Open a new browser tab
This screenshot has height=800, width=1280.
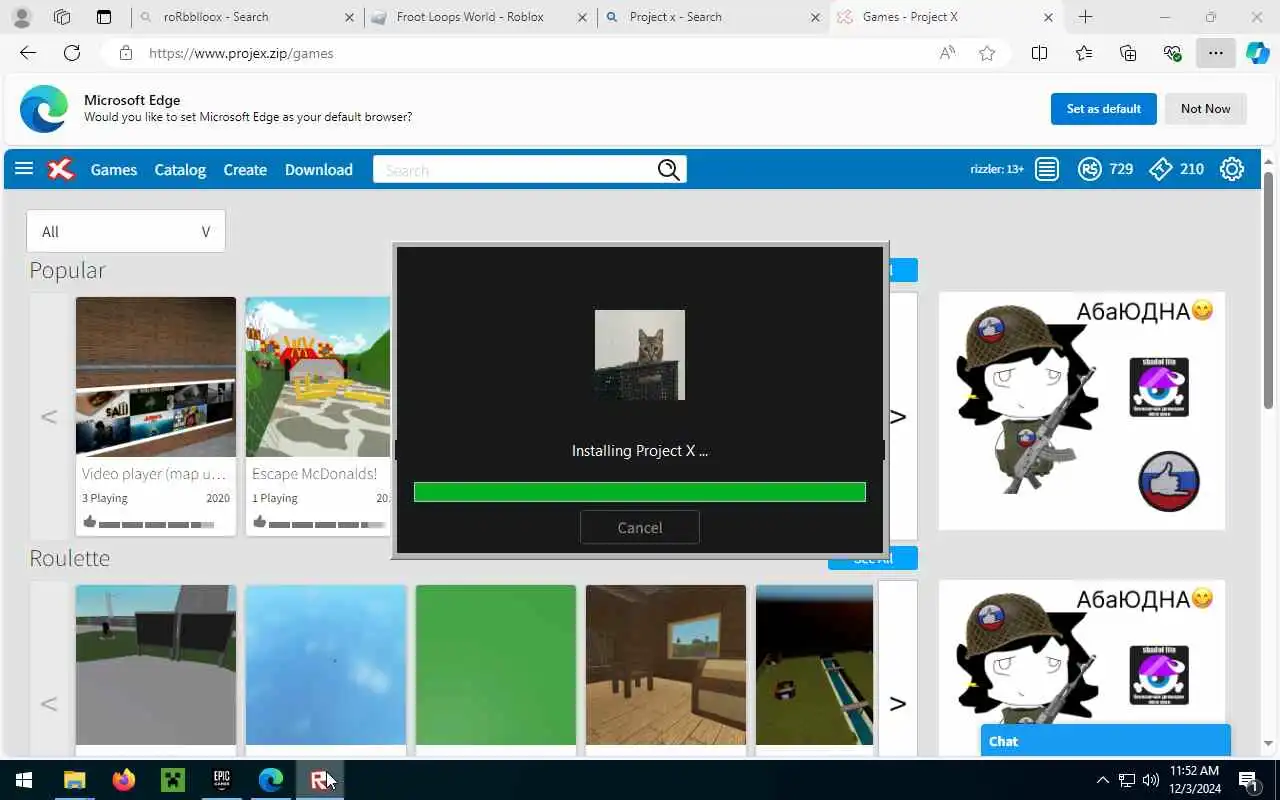1085,17
